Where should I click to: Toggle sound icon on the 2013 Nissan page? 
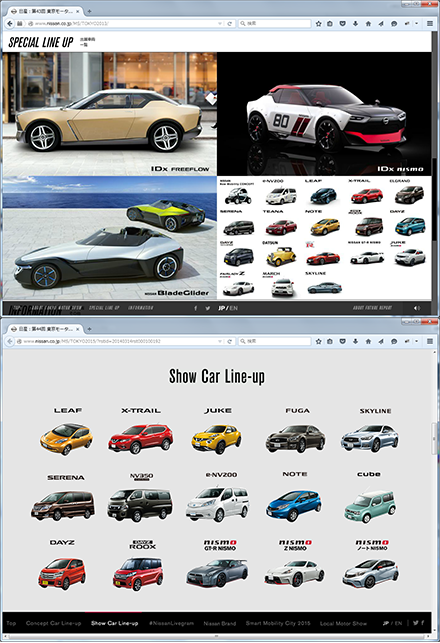tap(417, 308)
